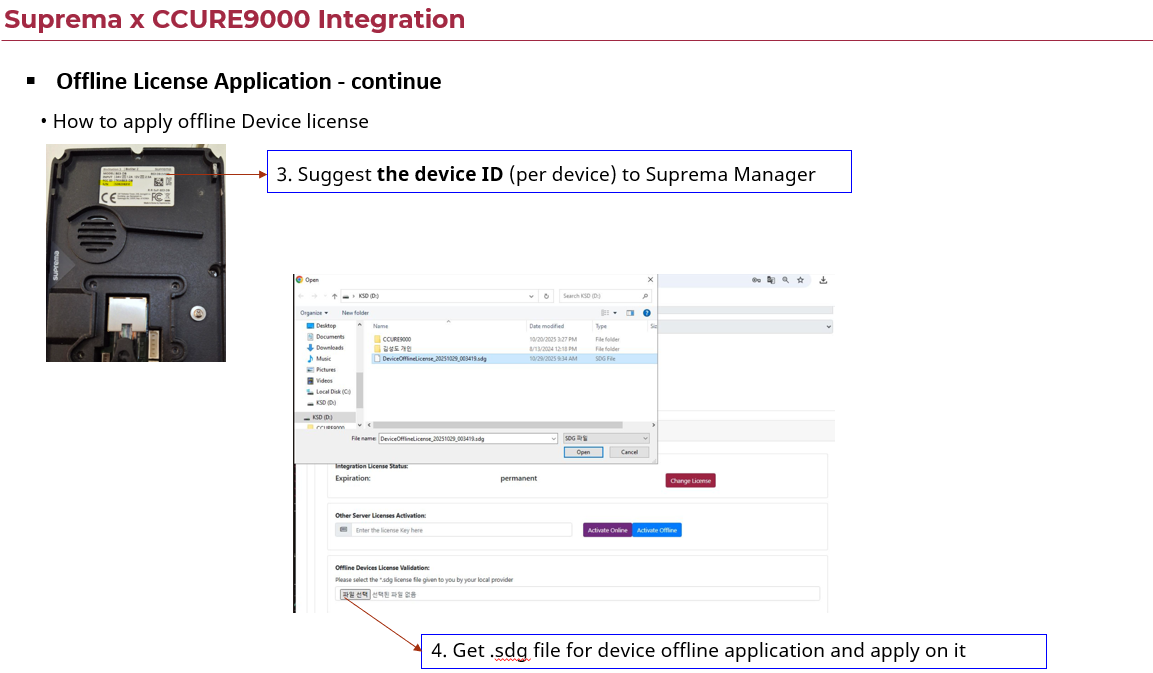Click the browser translate page icon
This screenshot has width=1153, height=673.
coord(771,280)
